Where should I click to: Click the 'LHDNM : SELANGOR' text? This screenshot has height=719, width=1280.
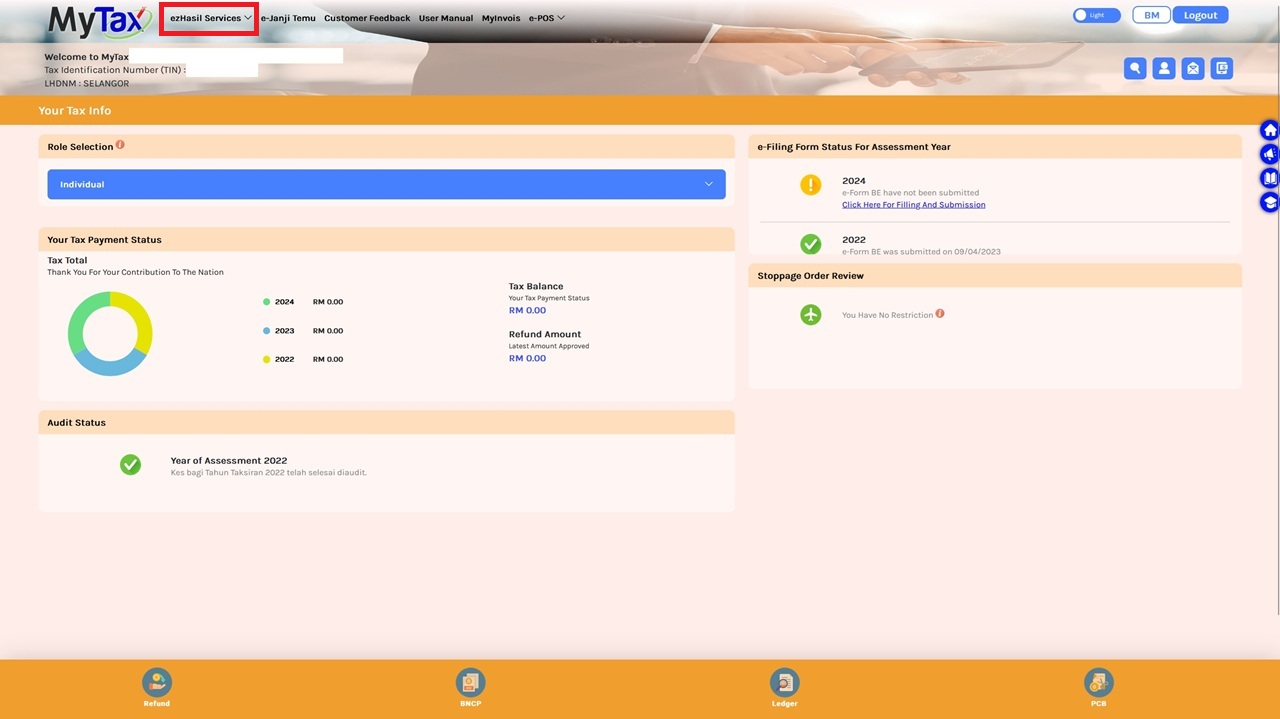(x=87, y=84)
